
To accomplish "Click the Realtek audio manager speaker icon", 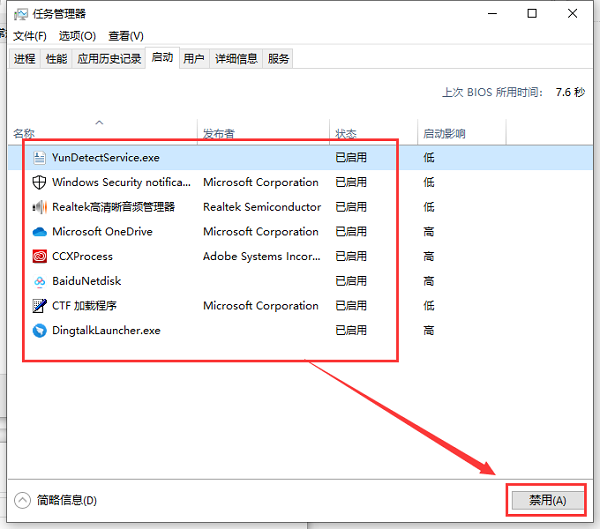I will coord(39,207).
